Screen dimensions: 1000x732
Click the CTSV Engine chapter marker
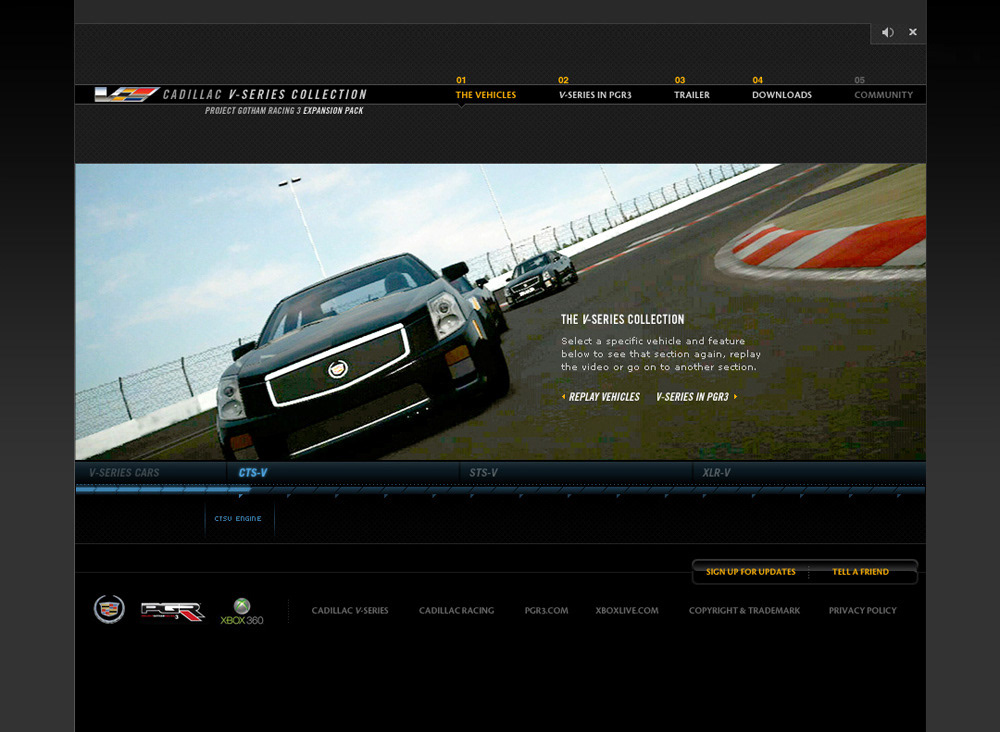[x=239, y=518]
